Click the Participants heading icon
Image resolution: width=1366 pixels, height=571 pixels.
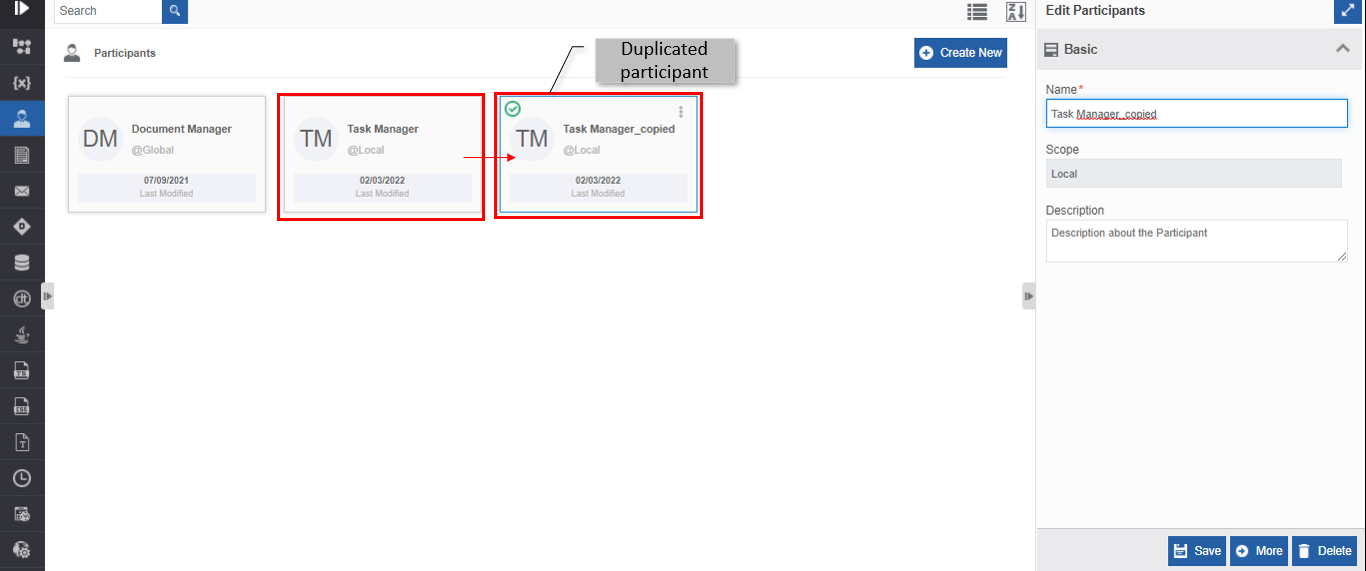click(72, 53)
